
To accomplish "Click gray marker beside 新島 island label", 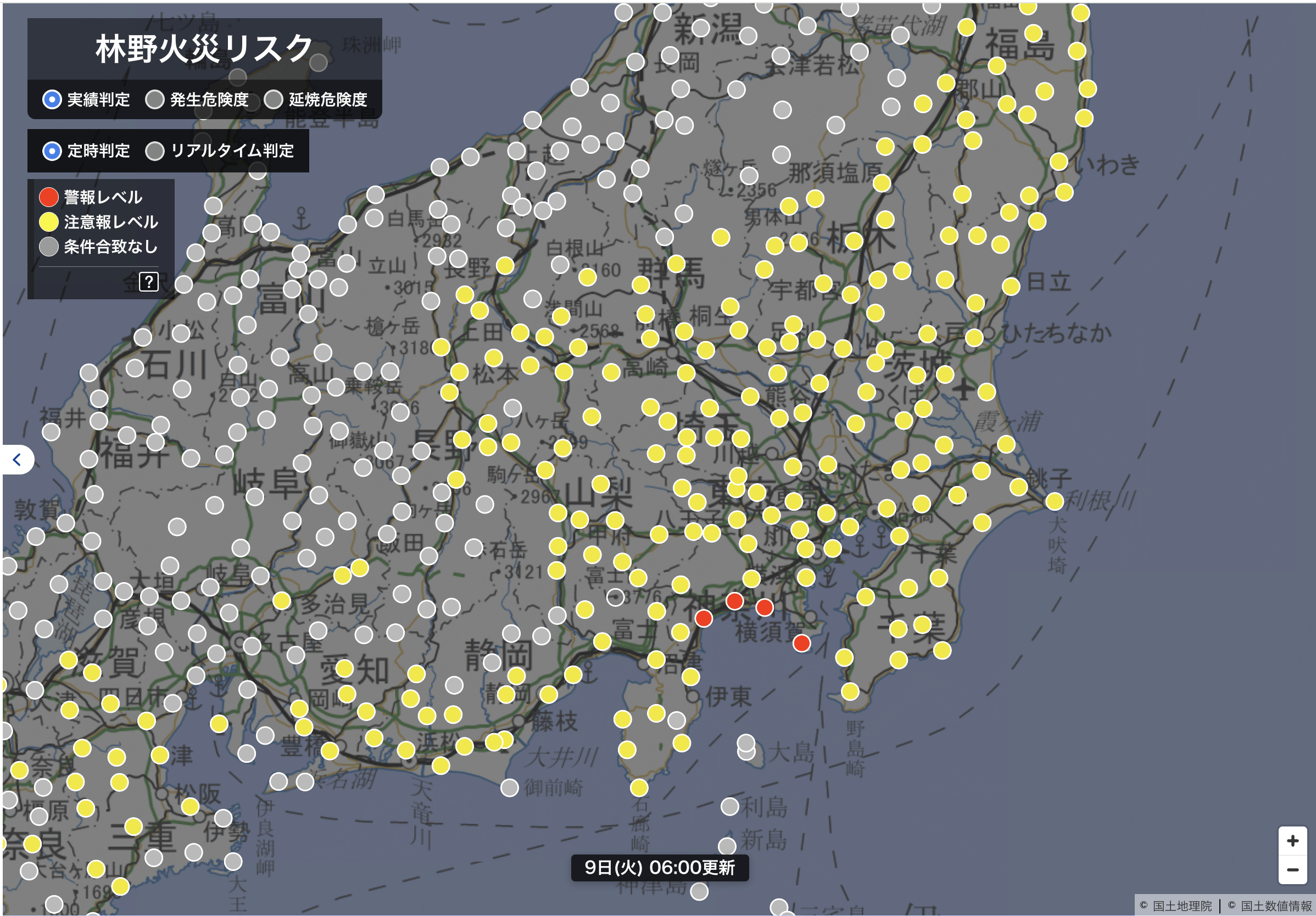I will pyautogui.click(x=727, y=846).
